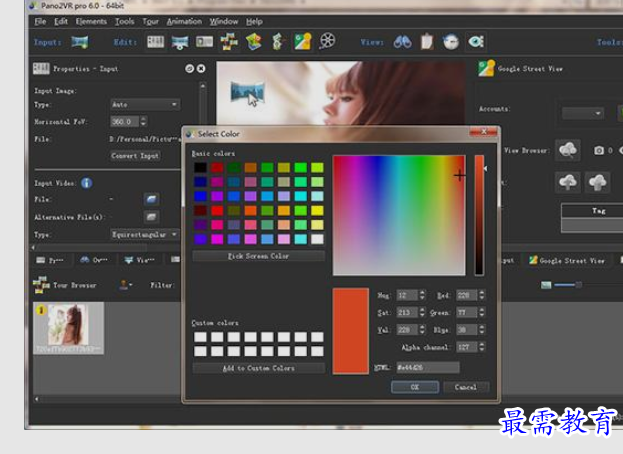Undock the Properties - Input panel
Screen dimensions: 623x454
pos(190,69)
